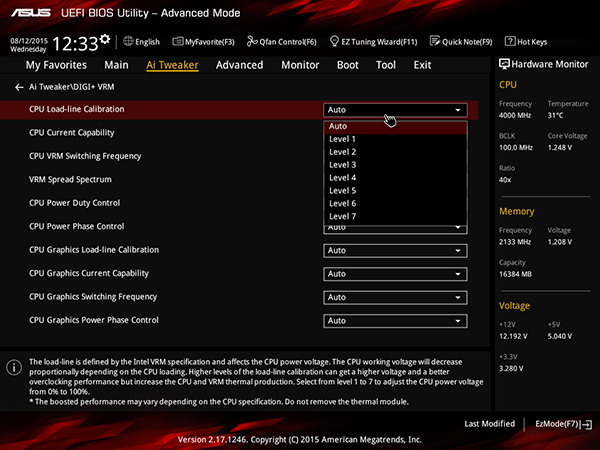
Task: Open CPU Graphics Load-line Calibration dropdown
Action: [x=395, y=251]
